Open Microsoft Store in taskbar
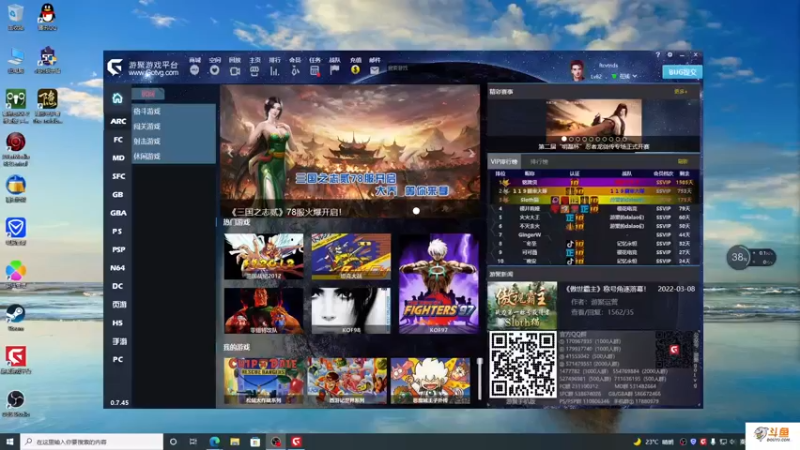Viewport: 800px width, 450px height. click(x=255, y=442)
